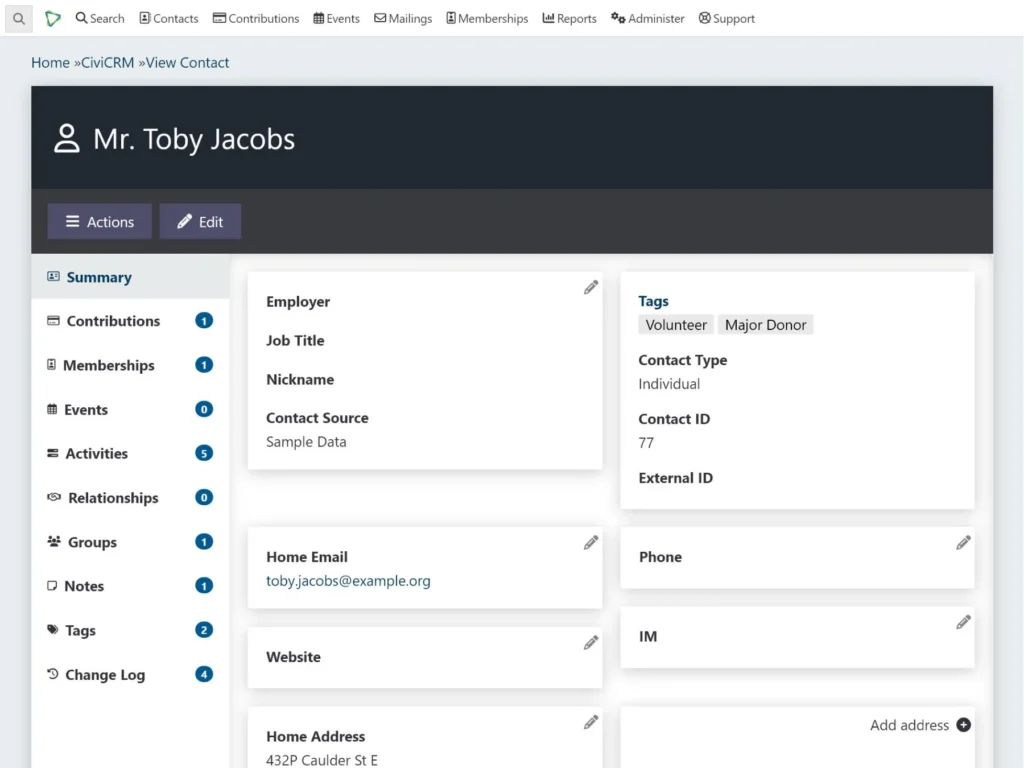This screenshot has height=768, width=1024.
Task: Click the Volunteer tag chip
Action: [x=676, y=324]
